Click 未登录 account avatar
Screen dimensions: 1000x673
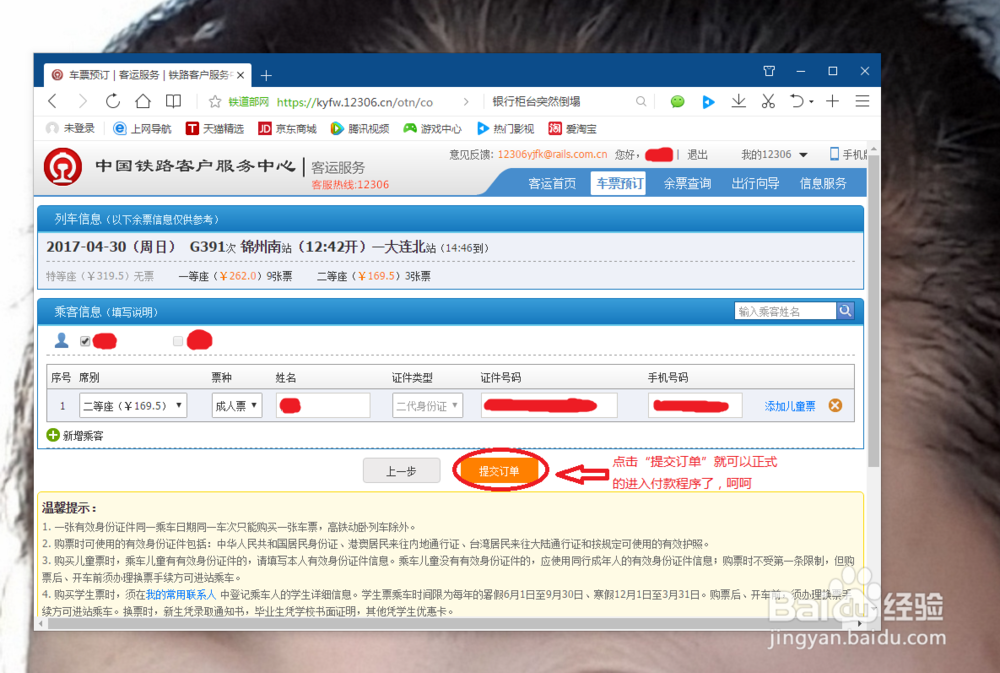(52, 128)
